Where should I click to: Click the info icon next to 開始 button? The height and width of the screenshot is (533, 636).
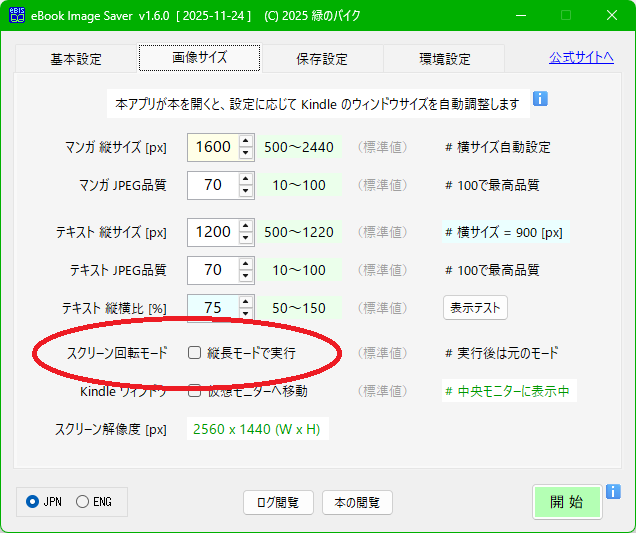click(x=613, y=492)
